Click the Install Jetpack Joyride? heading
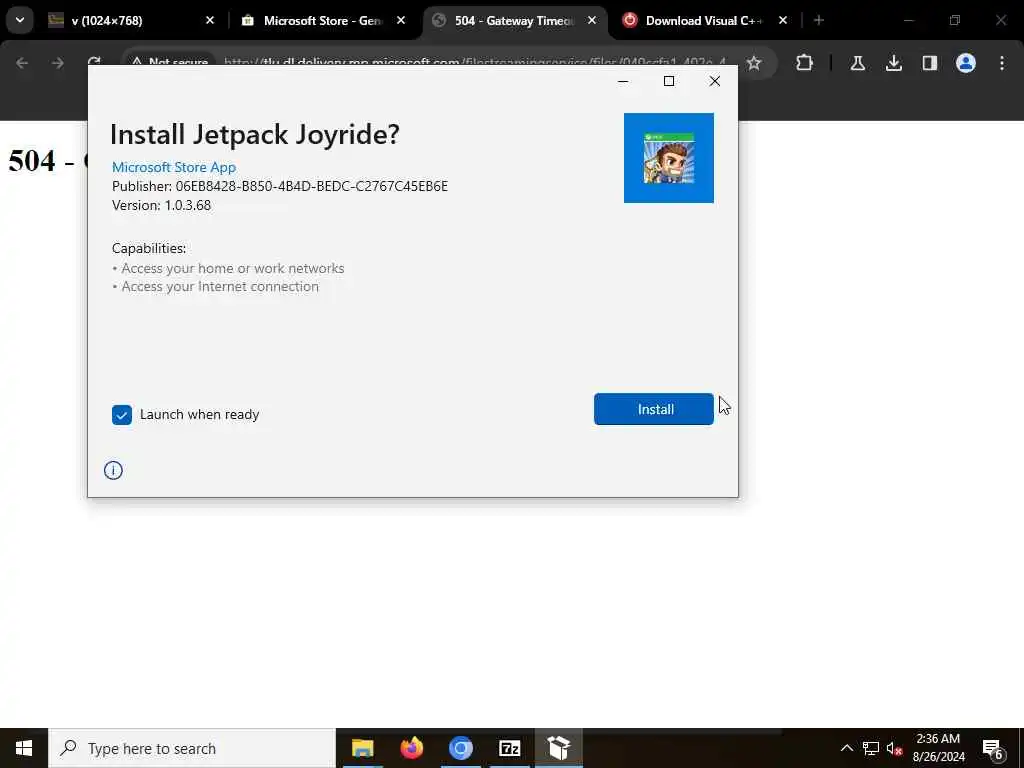Image resolution: width=1024 pixels, height=768 pixels. [255, 135]
